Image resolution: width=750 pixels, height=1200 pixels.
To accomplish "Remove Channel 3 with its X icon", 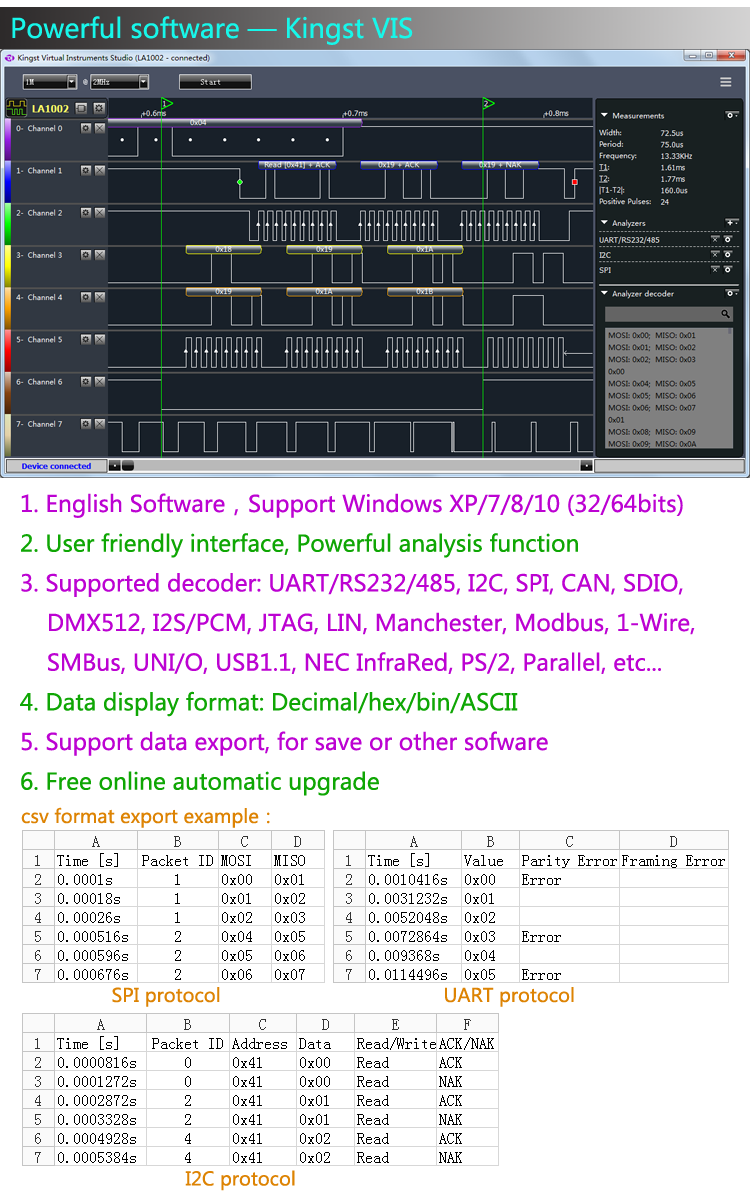I will coord(99,255).
